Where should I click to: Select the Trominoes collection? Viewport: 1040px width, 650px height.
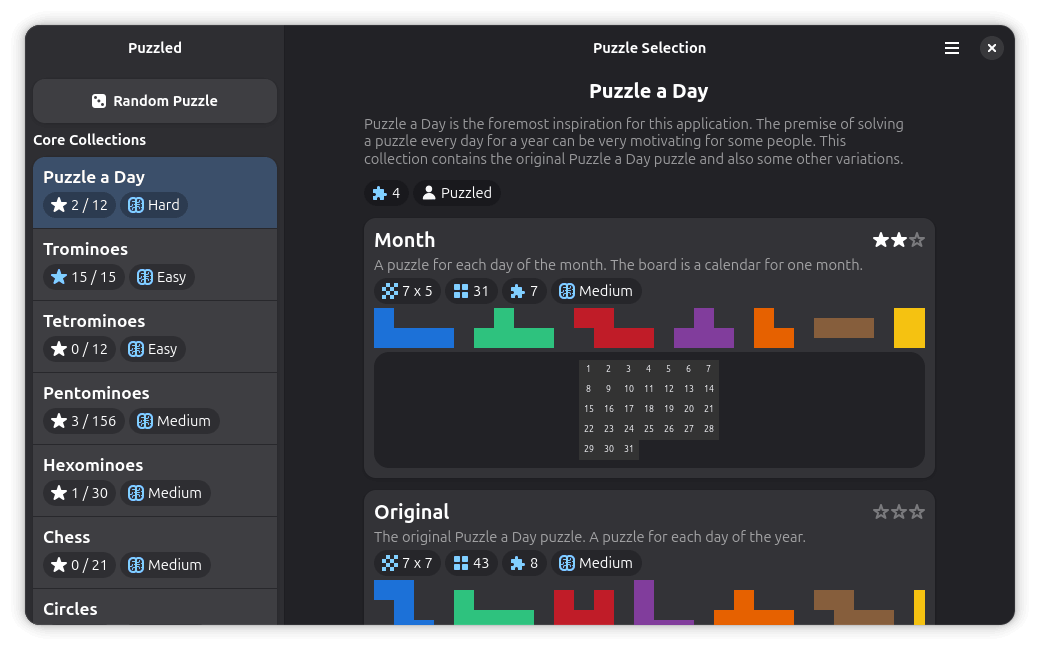155,264
